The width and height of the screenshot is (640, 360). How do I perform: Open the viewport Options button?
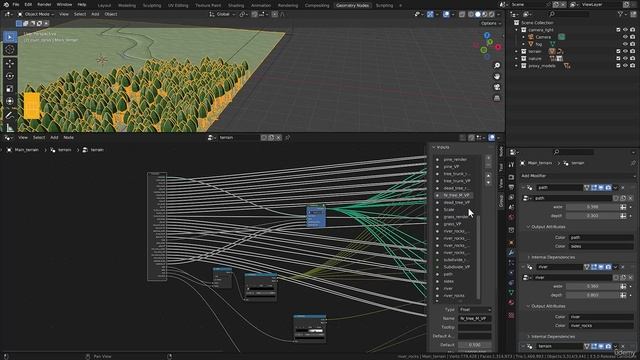[491, 23]
